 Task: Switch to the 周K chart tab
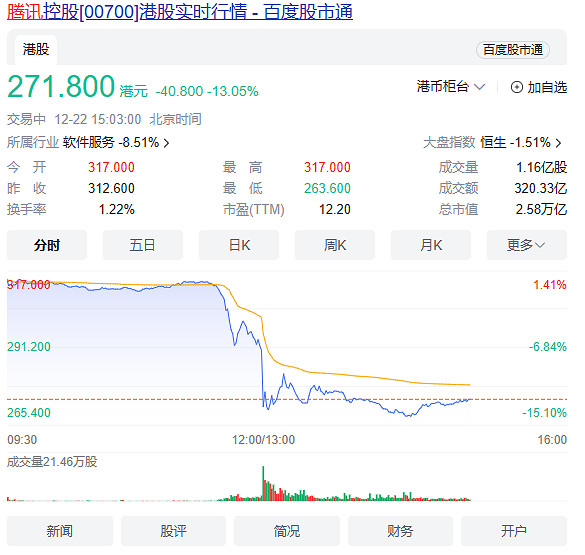(335, 245)
